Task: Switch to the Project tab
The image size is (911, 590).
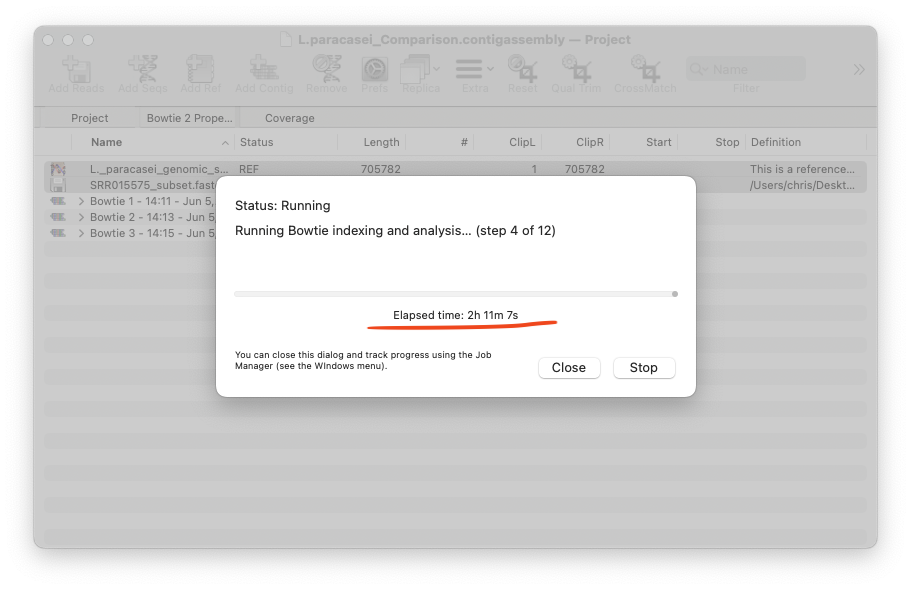Action: [90, 118]
